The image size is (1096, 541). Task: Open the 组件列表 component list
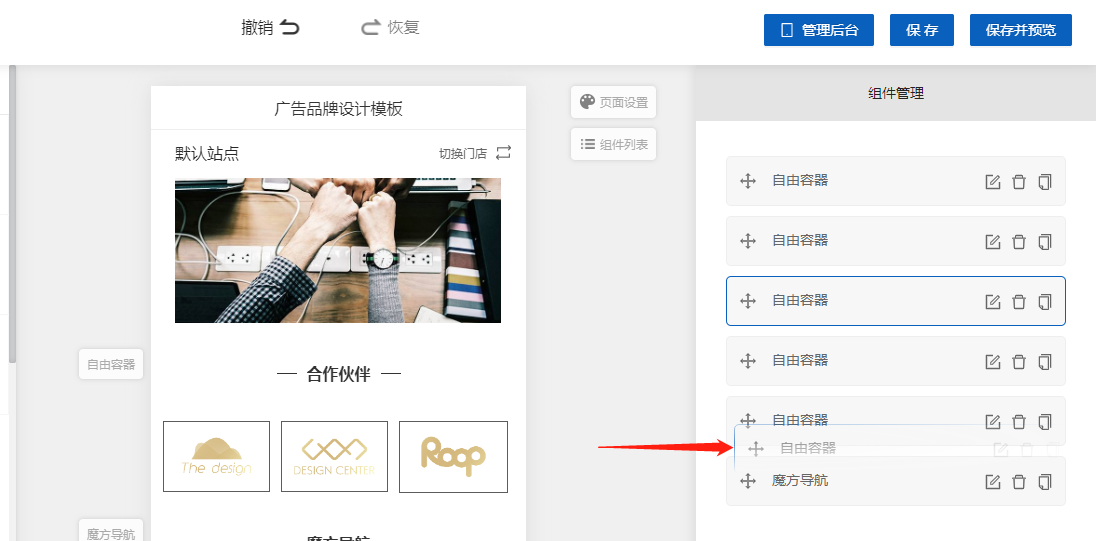point(614,144)
